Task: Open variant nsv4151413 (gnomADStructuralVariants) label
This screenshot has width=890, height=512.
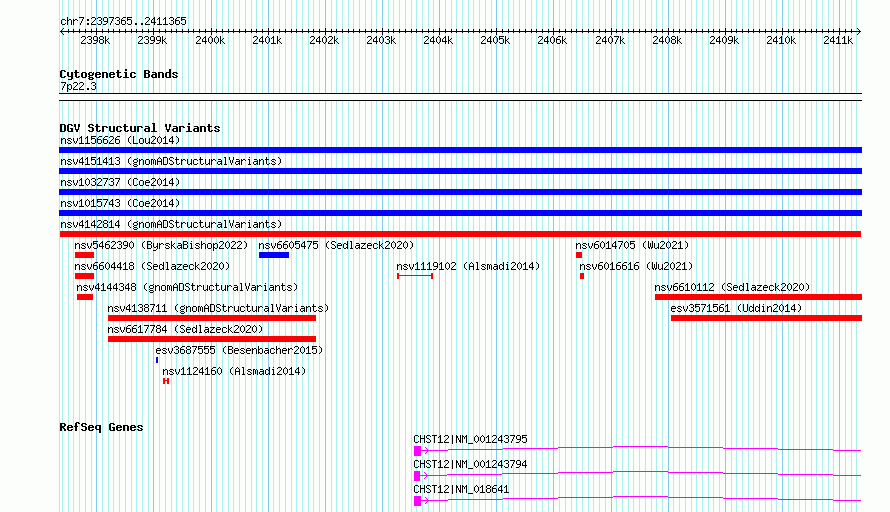Action: tap(171, 161)
